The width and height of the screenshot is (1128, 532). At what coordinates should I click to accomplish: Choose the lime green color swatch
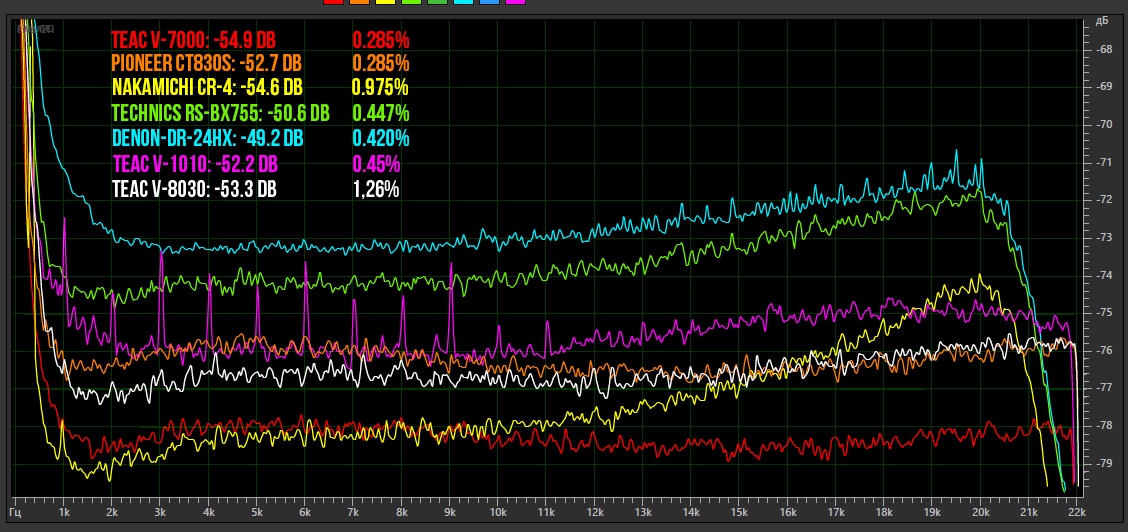(411, 2)
